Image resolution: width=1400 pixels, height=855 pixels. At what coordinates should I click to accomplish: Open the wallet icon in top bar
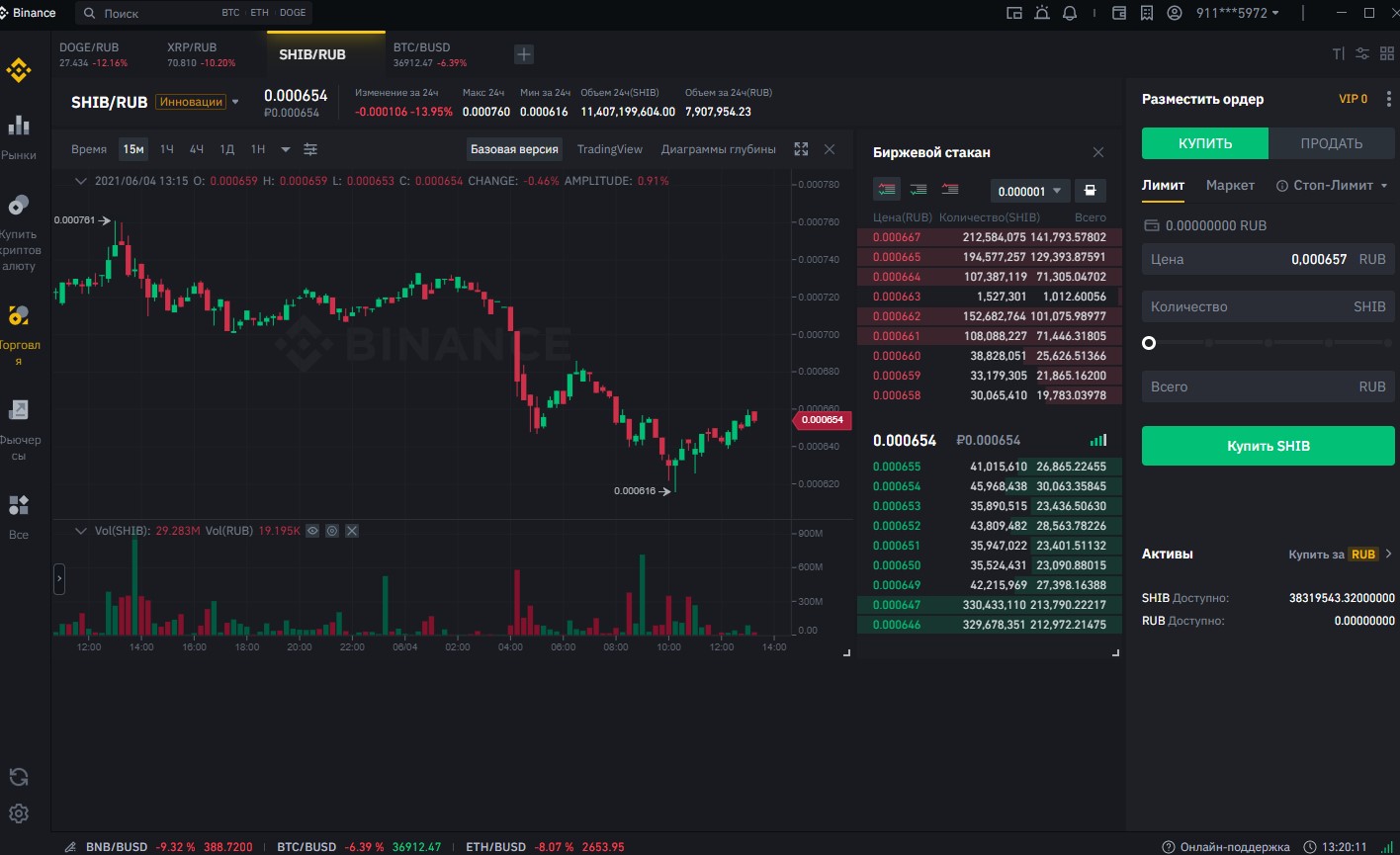[1119, 13]
